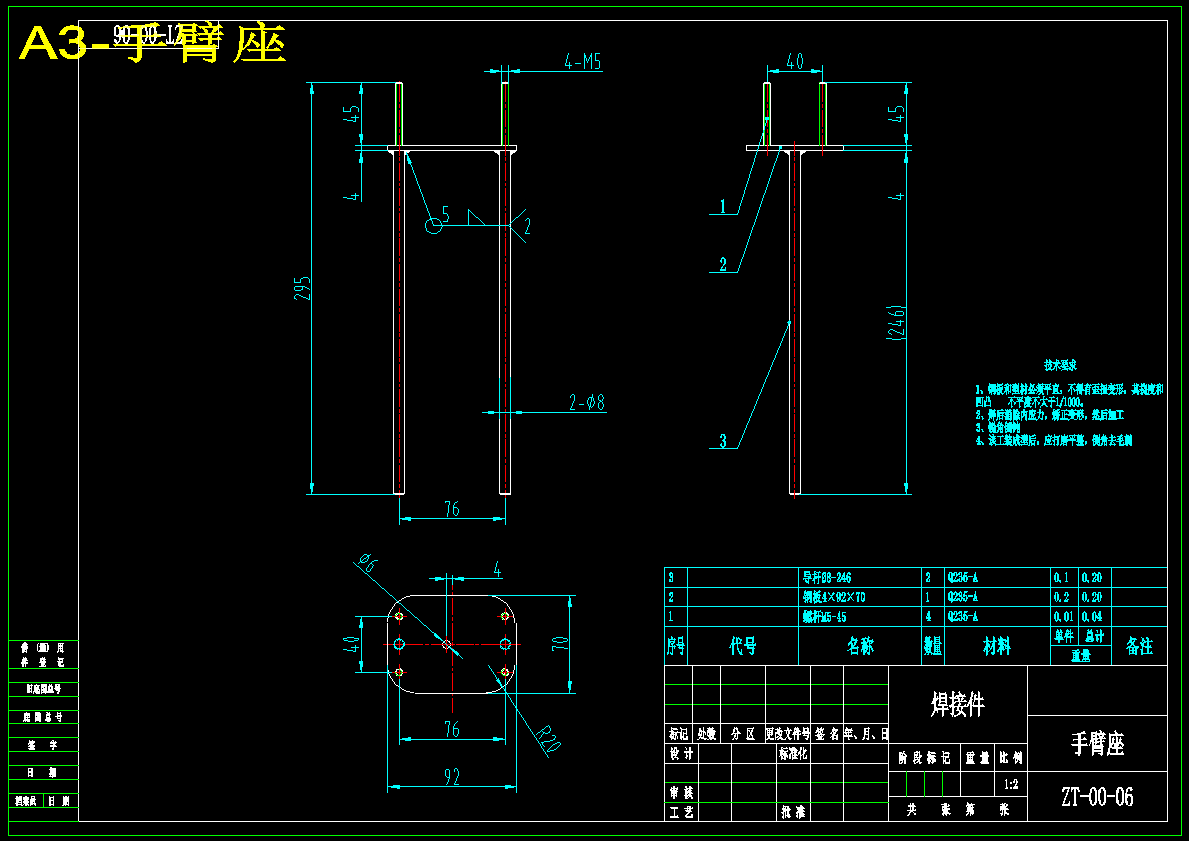
Task: Click the 底图总号 side label
Action: click(x=42, y=717)
